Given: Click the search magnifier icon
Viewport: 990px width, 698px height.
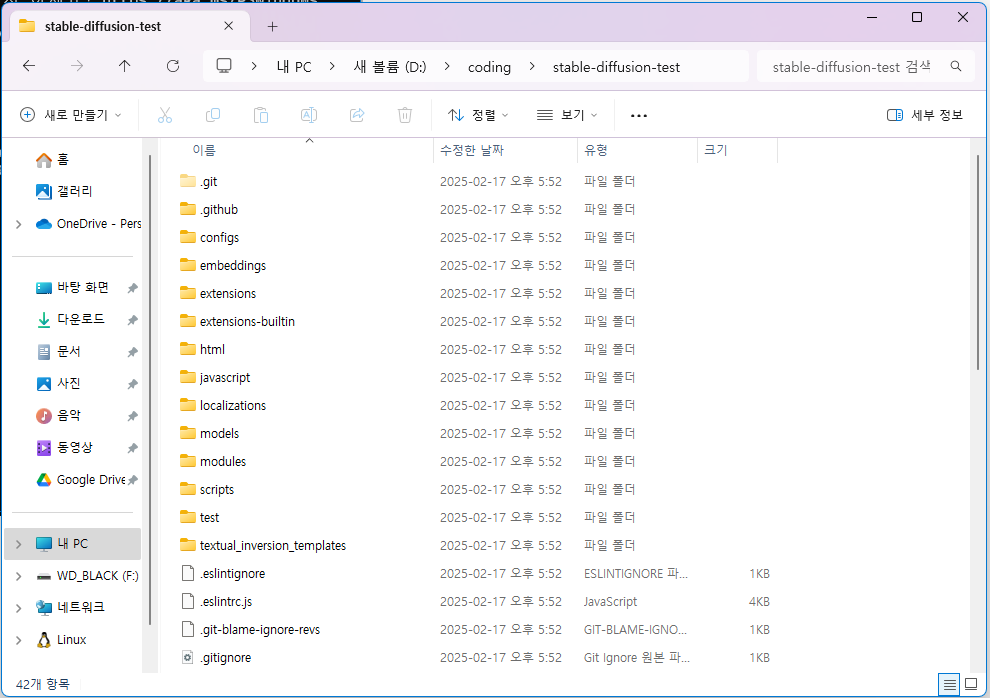Looking at the screenshot, I should point(956,66).
